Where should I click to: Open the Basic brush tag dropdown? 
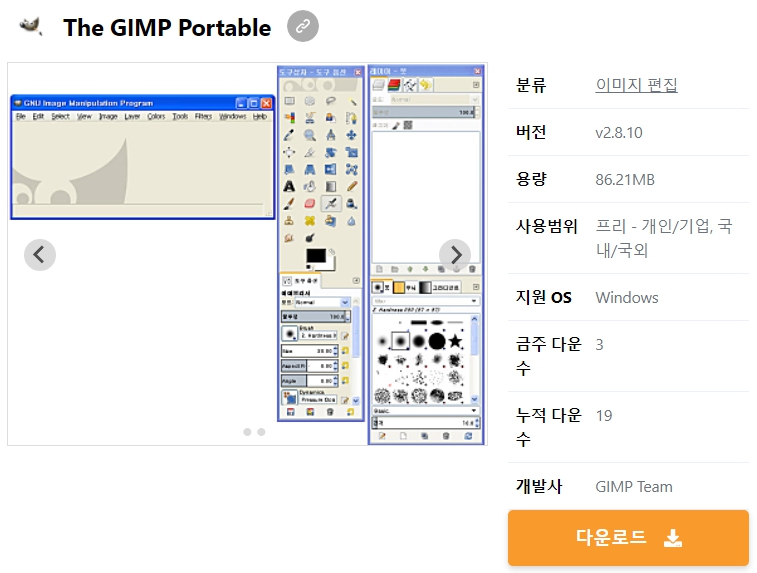425,410
